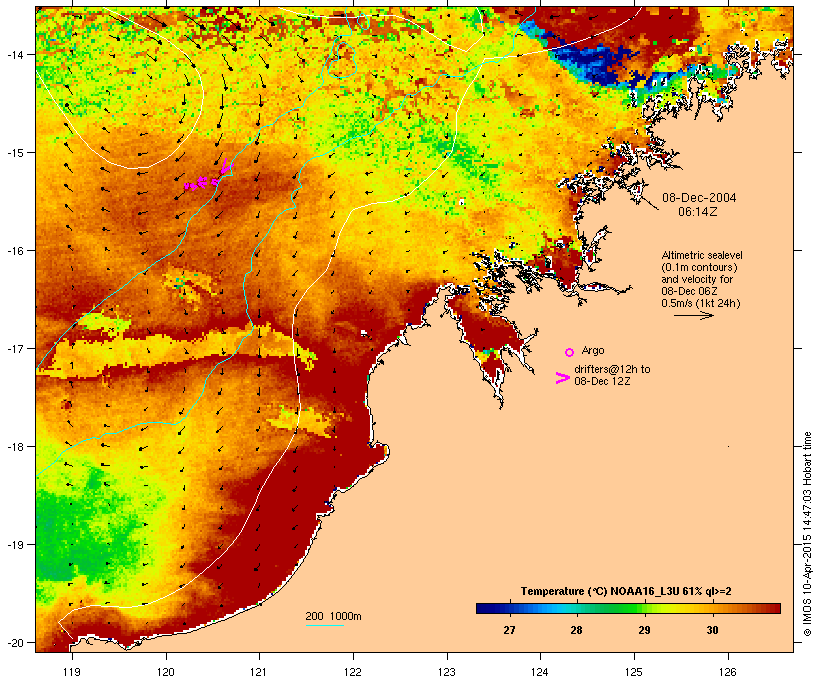Click the magenta drifter arrowhead legend symbol
The width and height of the screenshot is (820, 680).
(563, 378)
